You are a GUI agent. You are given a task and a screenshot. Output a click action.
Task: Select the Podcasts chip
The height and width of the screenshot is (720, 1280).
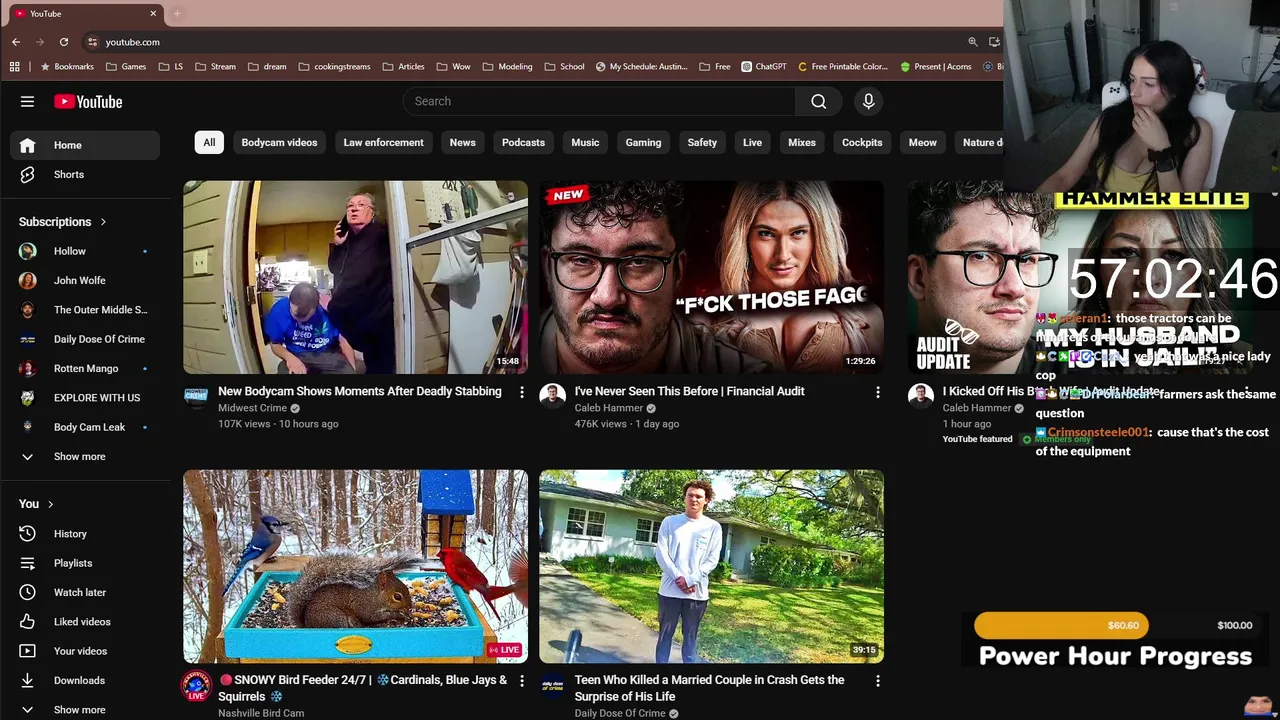click(x=523, y=142)
